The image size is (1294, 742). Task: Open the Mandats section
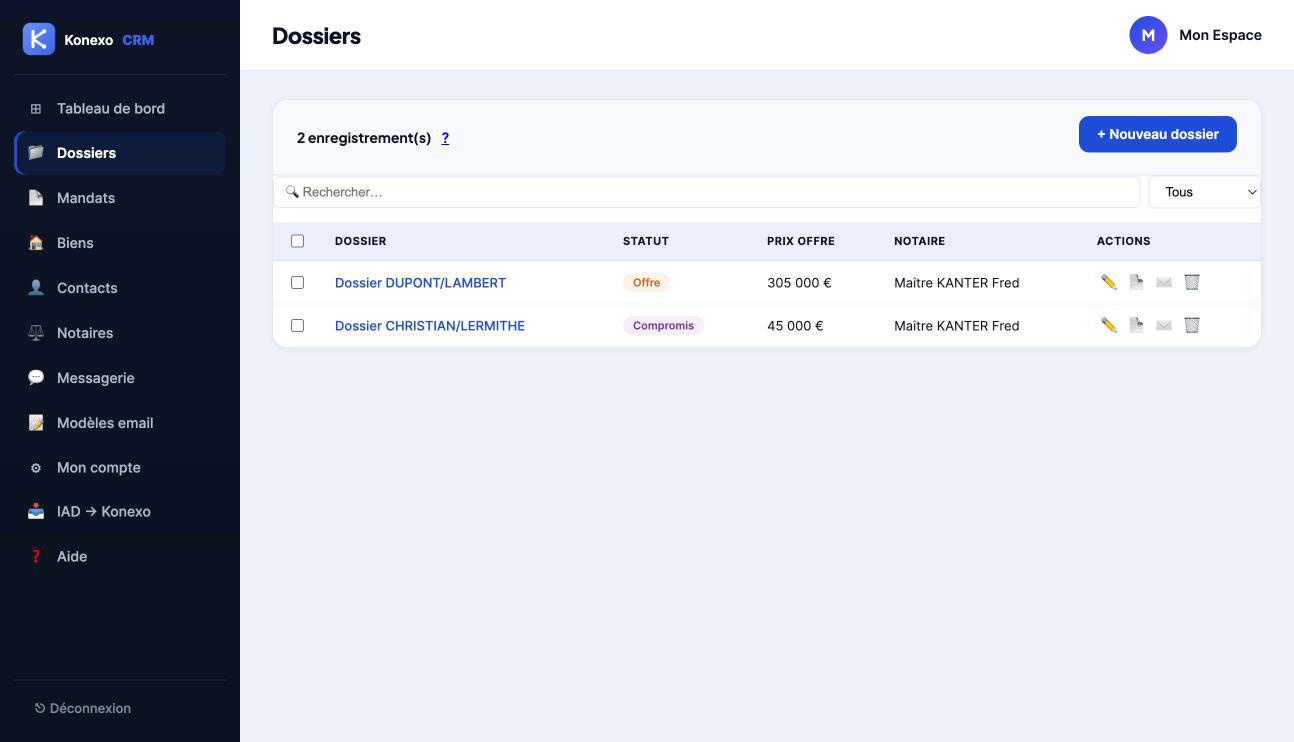point(120,198)
